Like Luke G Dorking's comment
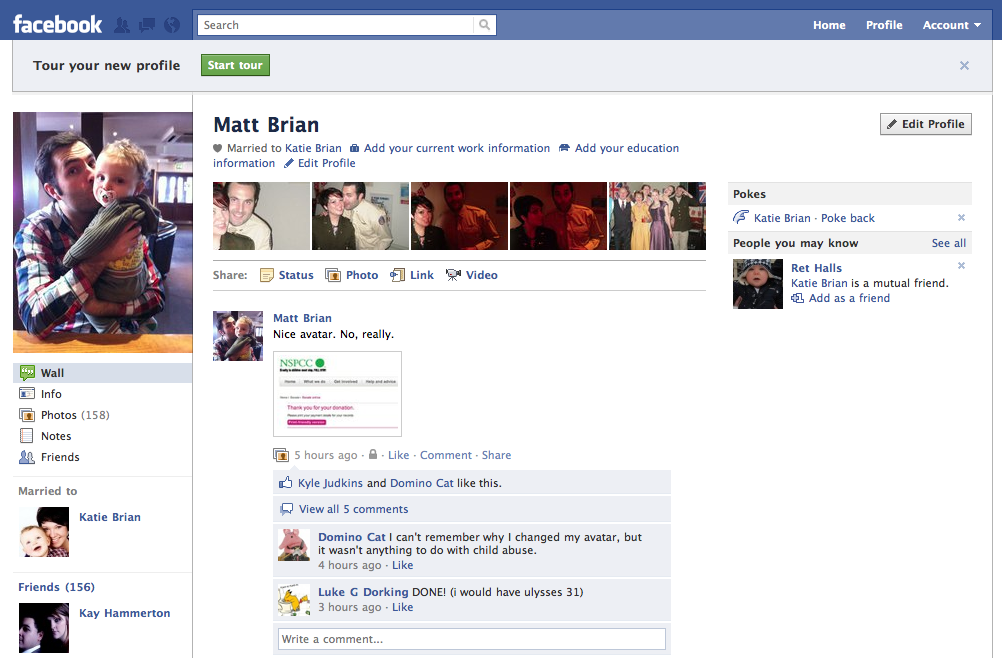Image resolution: width=1002 pixels, height=658 pixels. coord(403,608)
